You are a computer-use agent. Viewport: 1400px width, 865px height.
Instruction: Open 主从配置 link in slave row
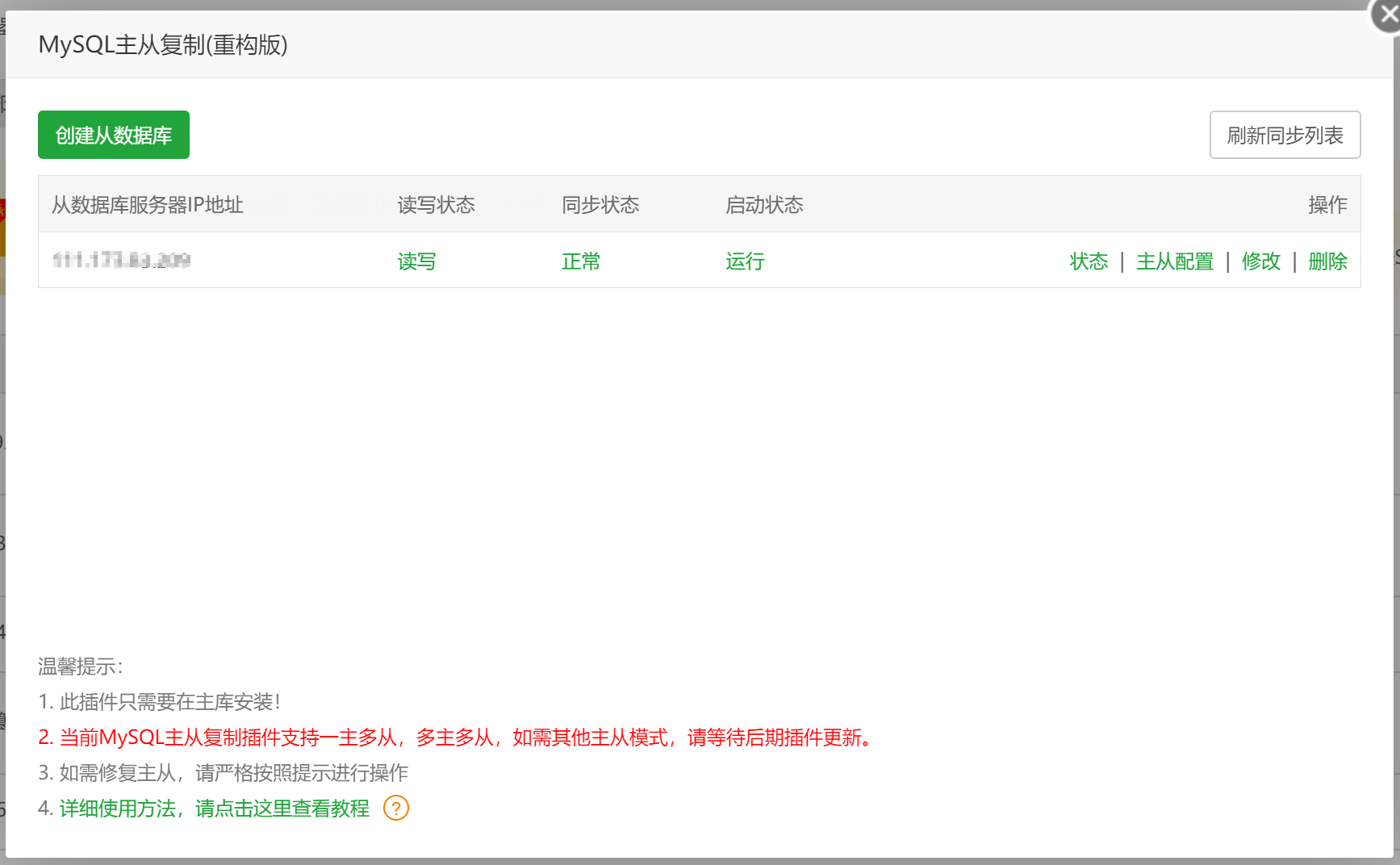pos(1174,261)
